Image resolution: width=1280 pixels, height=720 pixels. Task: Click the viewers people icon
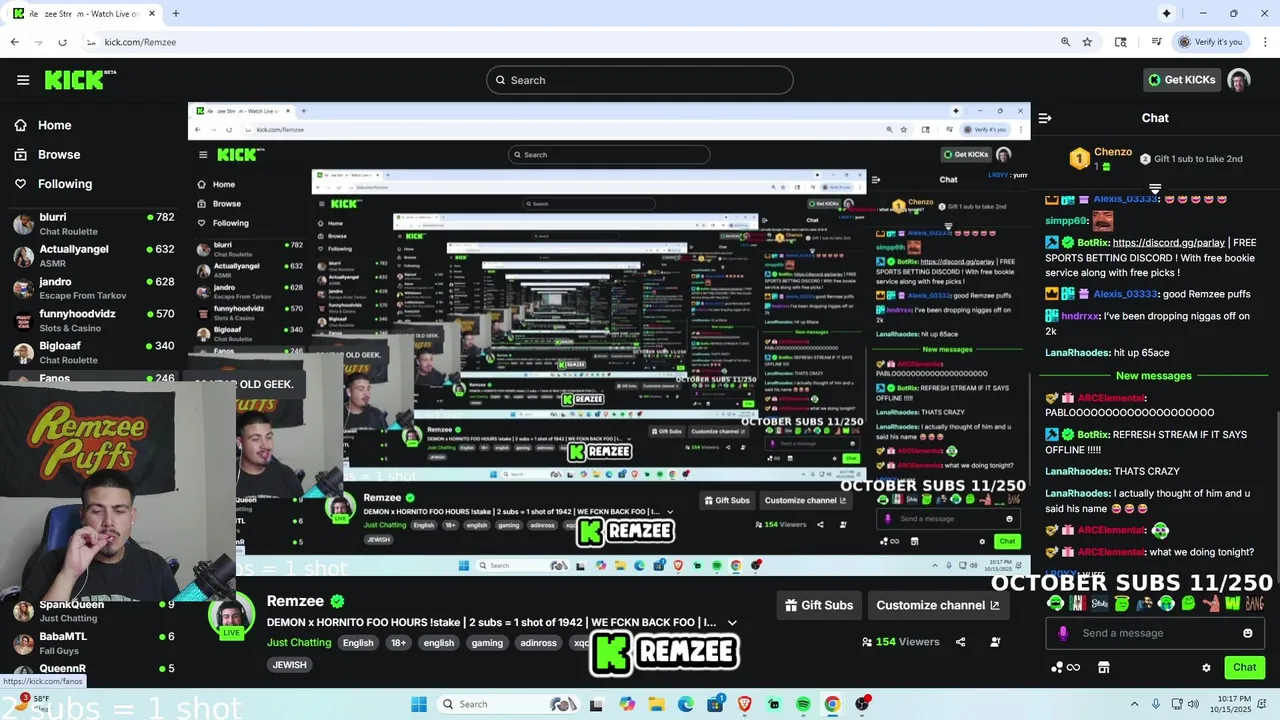click(x=867, y=642)
